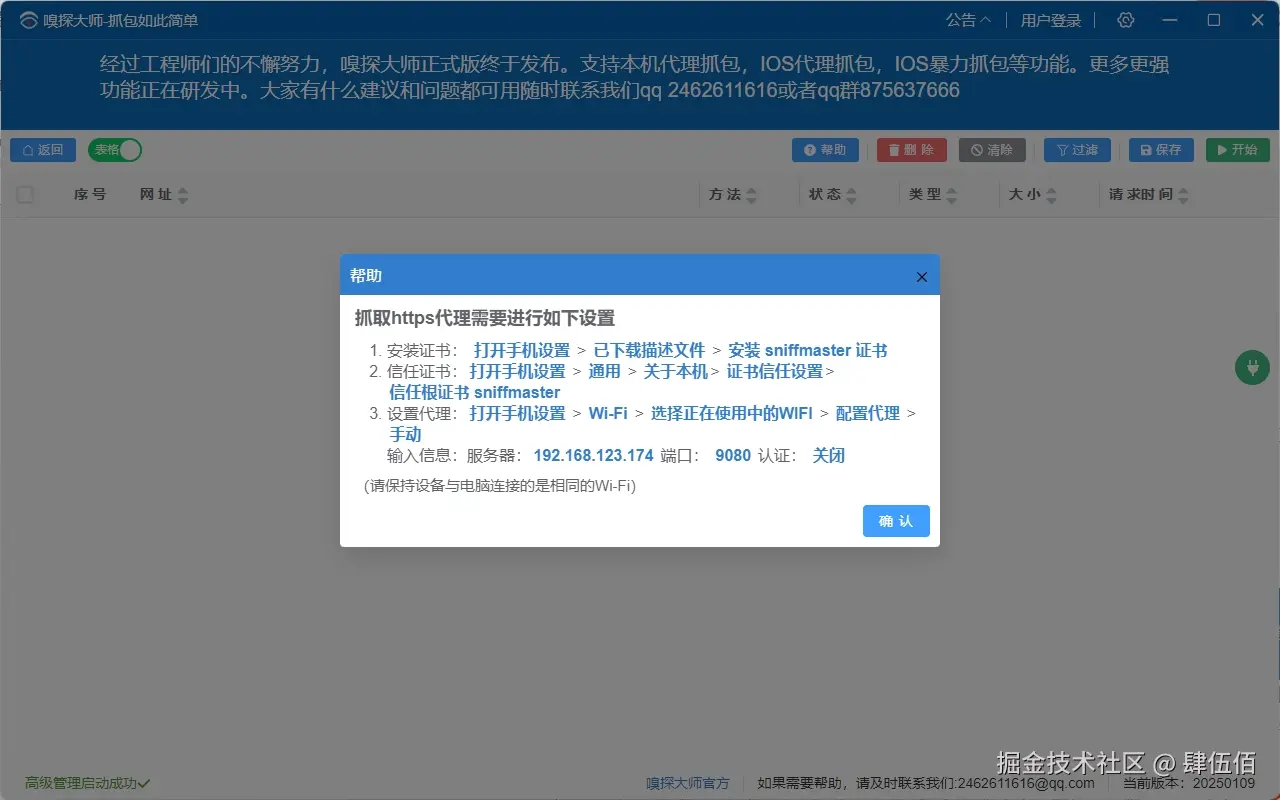Click the 手动 manual proxy text
This screenshot has width=1280, height=800.
pos(405,434)
